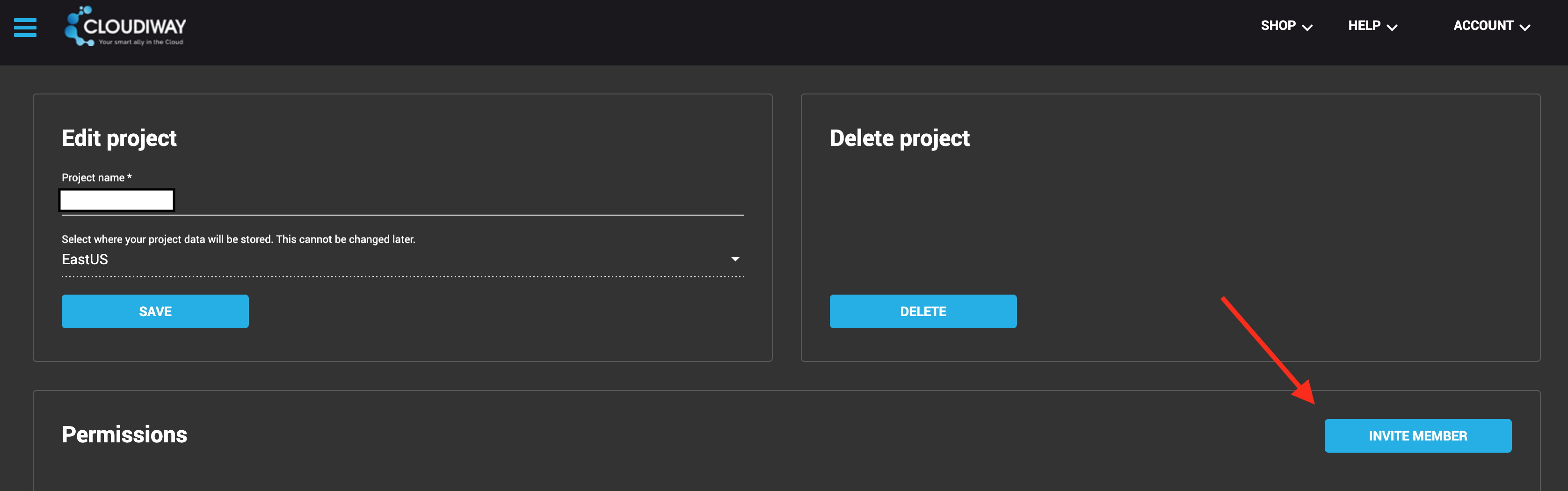Click the data storage location description text
The image size is (1568, 491).
(238, 239)
